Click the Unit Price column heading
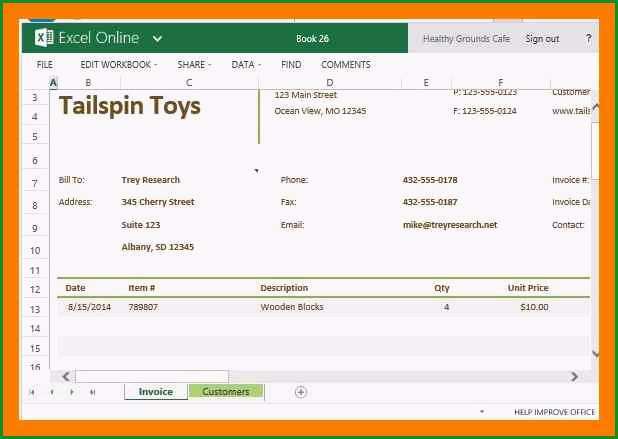Image resolution: width=618 pixels, height=439 pixels. 528,288
